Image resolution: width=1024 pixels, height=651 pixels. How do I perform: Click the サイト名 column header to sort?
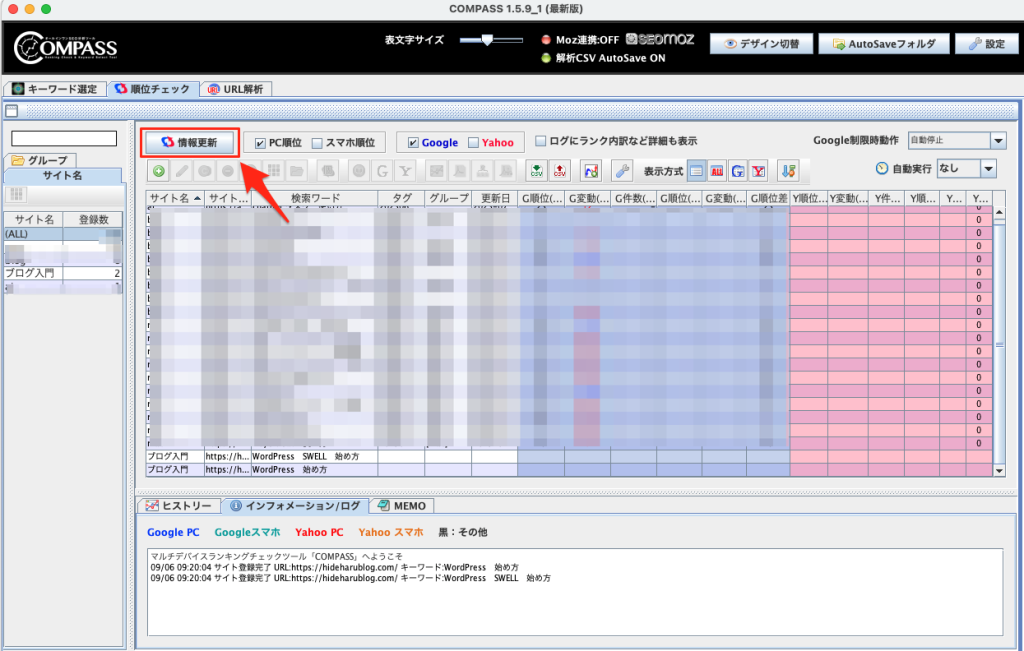pyautogui.click(x=174, y=198)
